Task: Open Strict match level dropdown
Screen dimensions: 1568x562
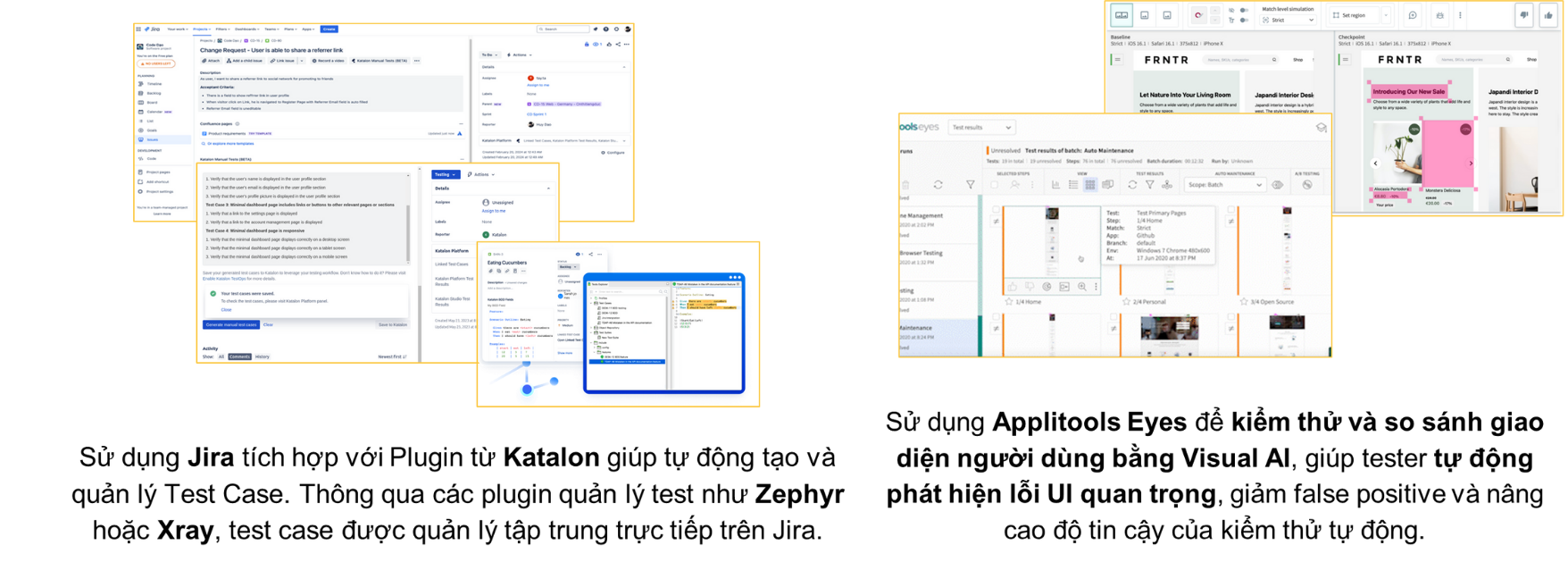Action: (1288, 20)
